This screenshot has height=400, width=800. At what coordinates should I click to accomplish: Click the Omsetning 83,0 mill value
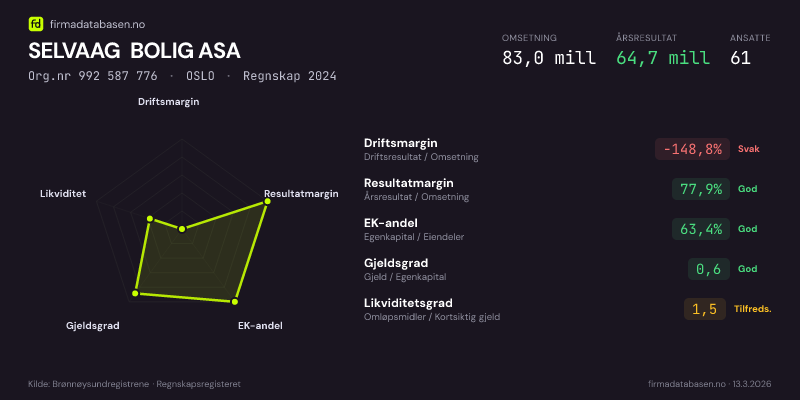pyautogui.click(x=548, y=58)
